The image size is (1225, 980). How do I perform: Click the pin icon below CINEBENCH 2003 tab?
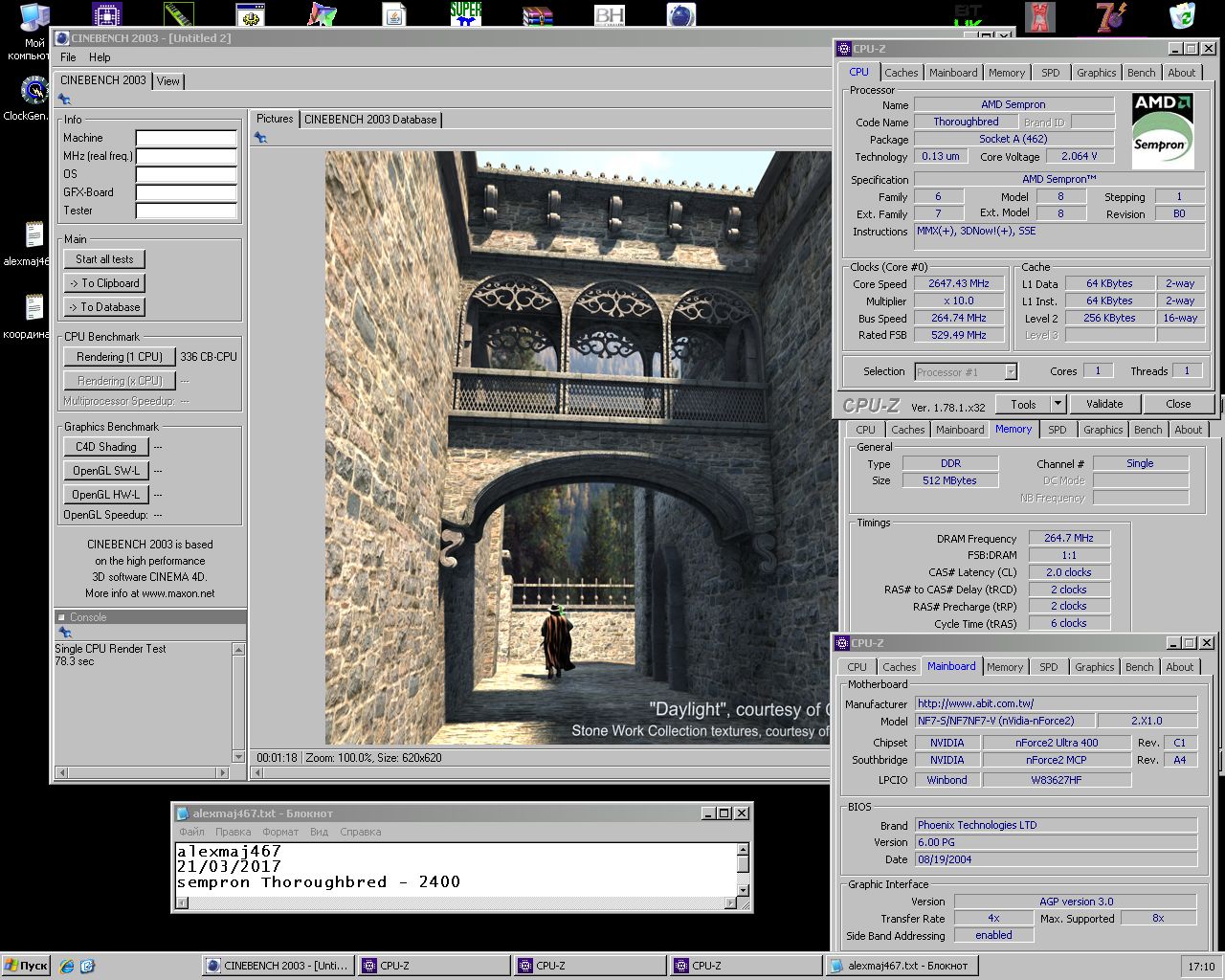coord(64,99)
